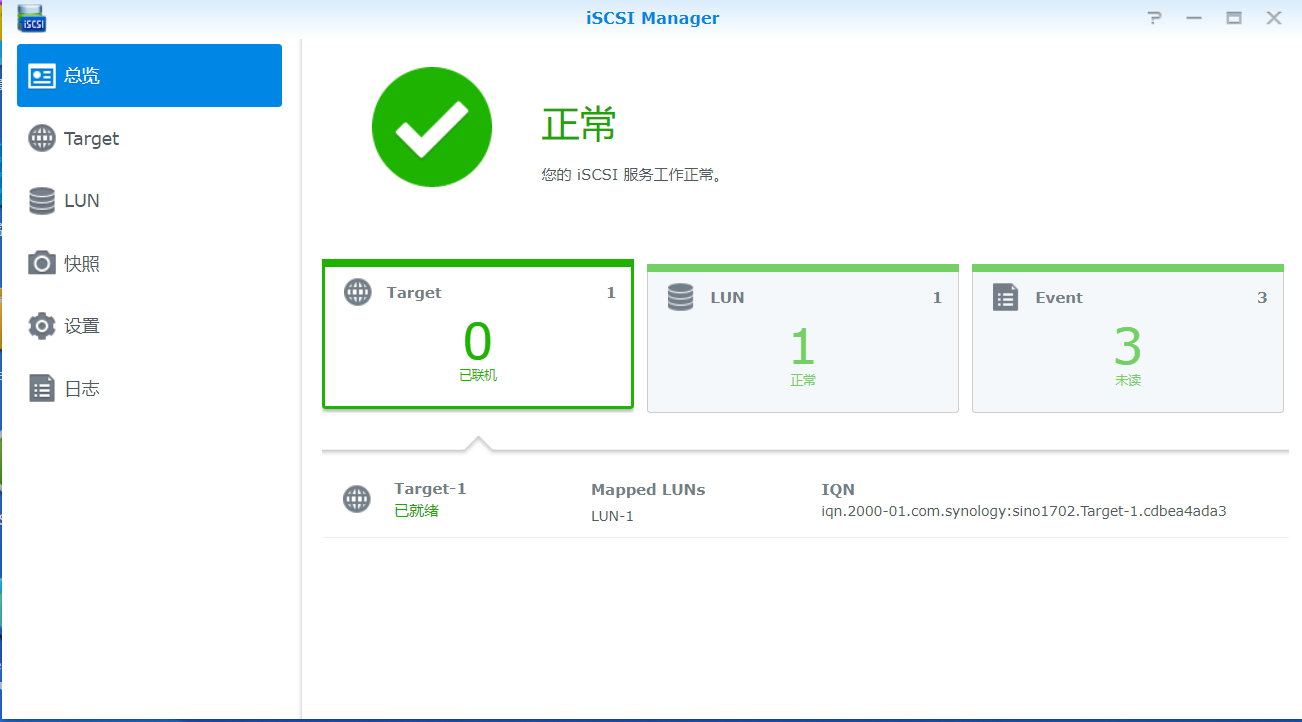This screenshot has height=722, width=1302.
Task: Click the LUN disk stack icon in sidebar
Action: pos(42,201)
